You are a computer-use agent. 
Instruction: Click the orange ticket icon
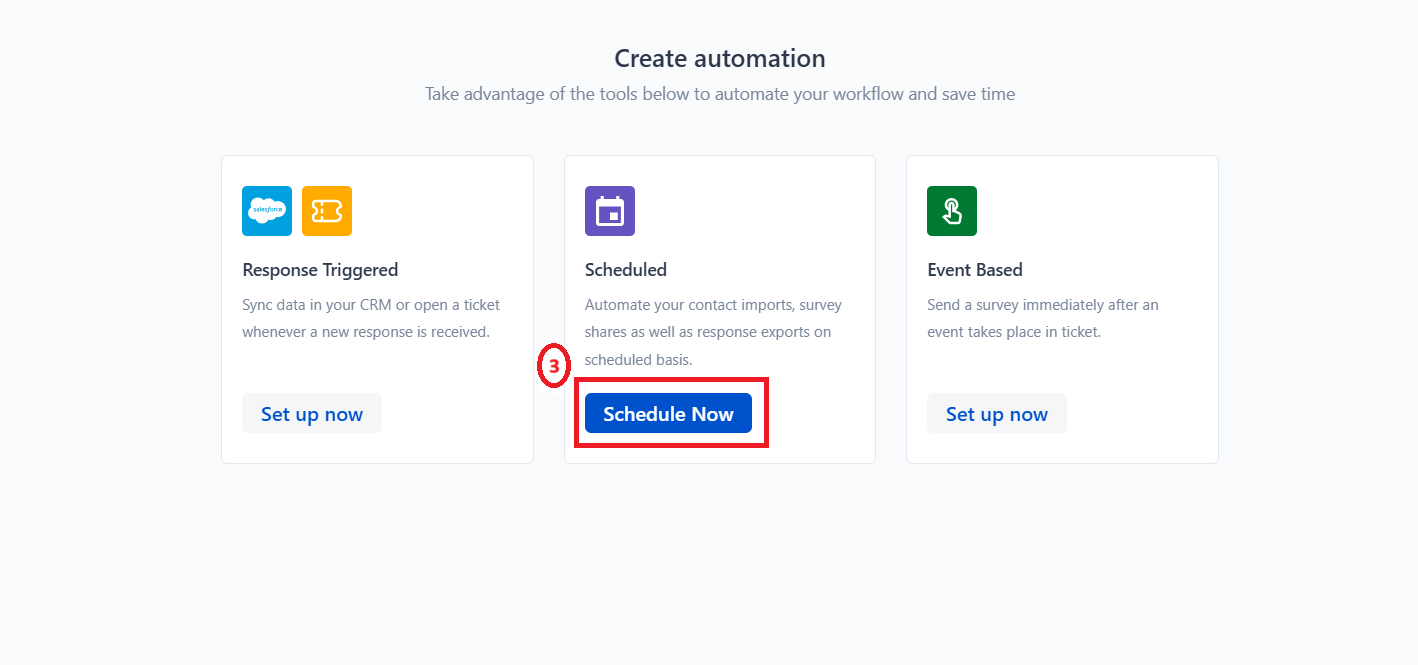pos(327,211)
